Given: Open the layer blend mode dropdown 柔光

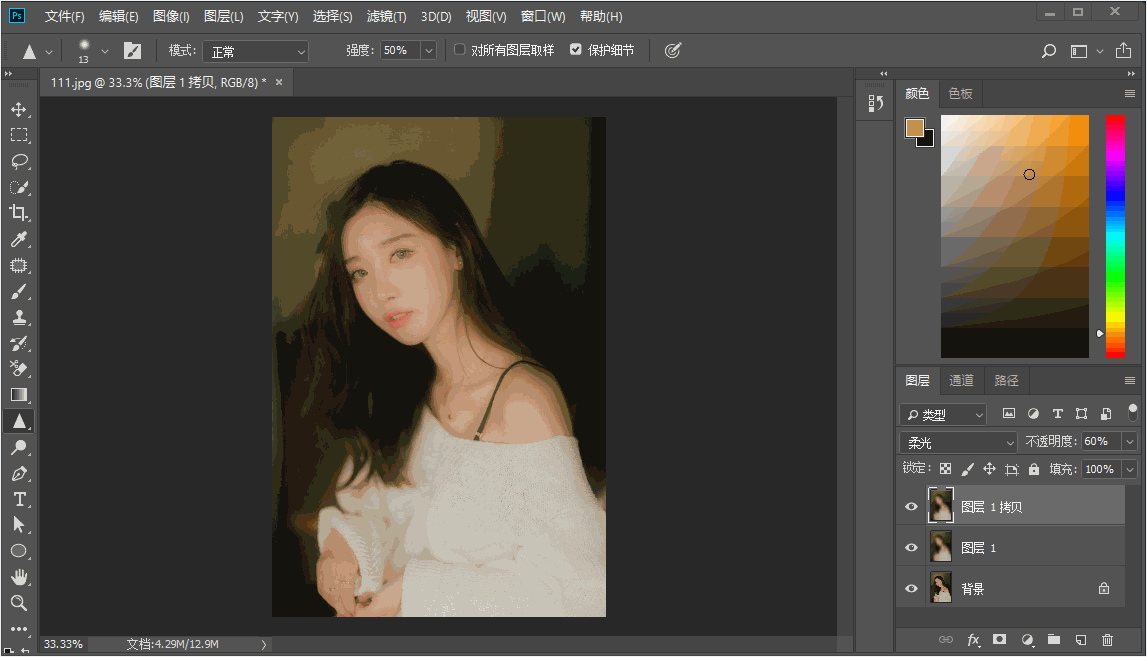Looking at the screenshot, I should [958, 442].
